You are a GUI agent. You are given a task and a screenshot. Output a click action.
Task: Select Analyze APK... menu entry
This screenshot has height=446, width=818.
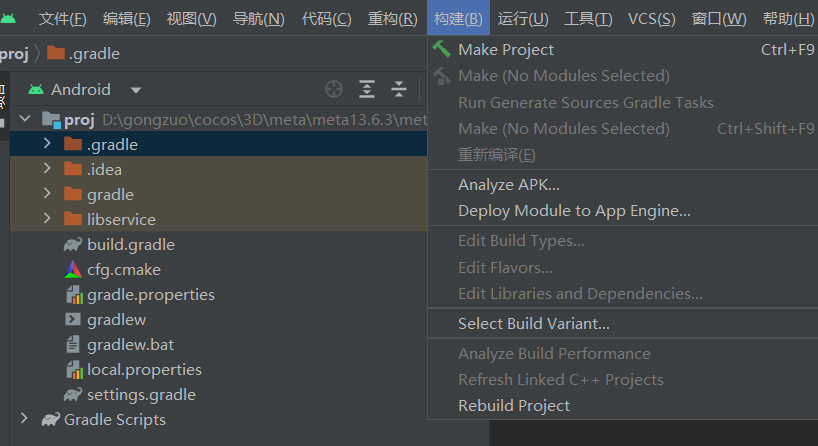tap(509, 184)
